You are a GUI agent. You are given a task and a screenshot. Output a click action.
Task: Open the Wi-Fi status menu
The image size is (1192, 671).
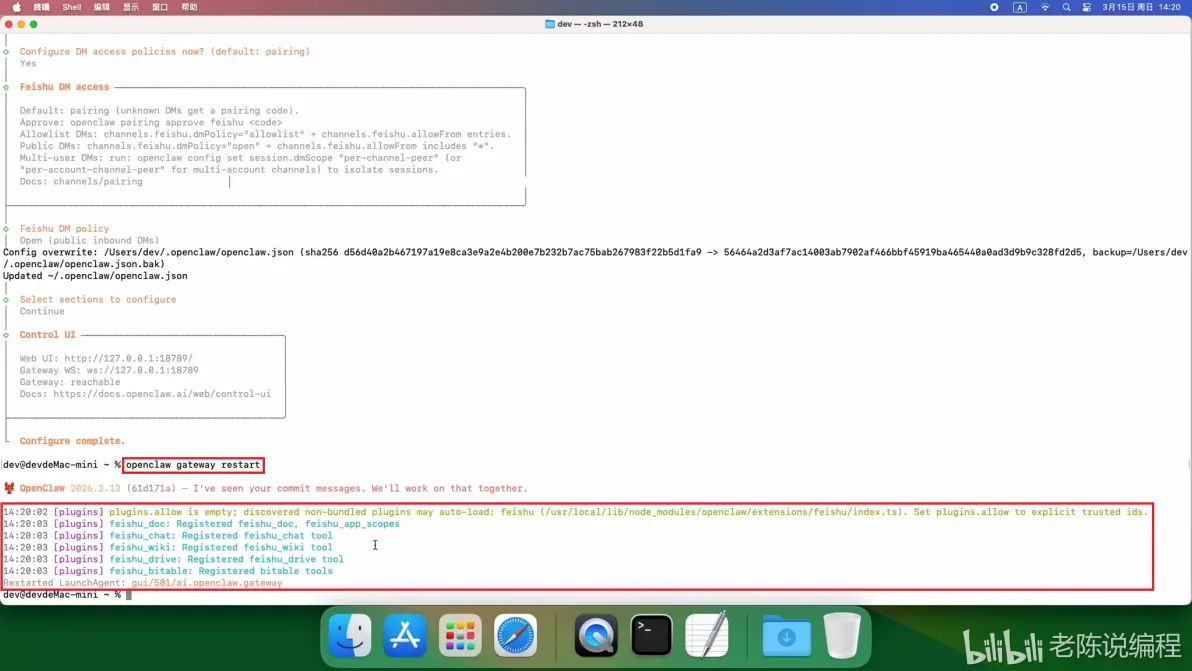1045,7
